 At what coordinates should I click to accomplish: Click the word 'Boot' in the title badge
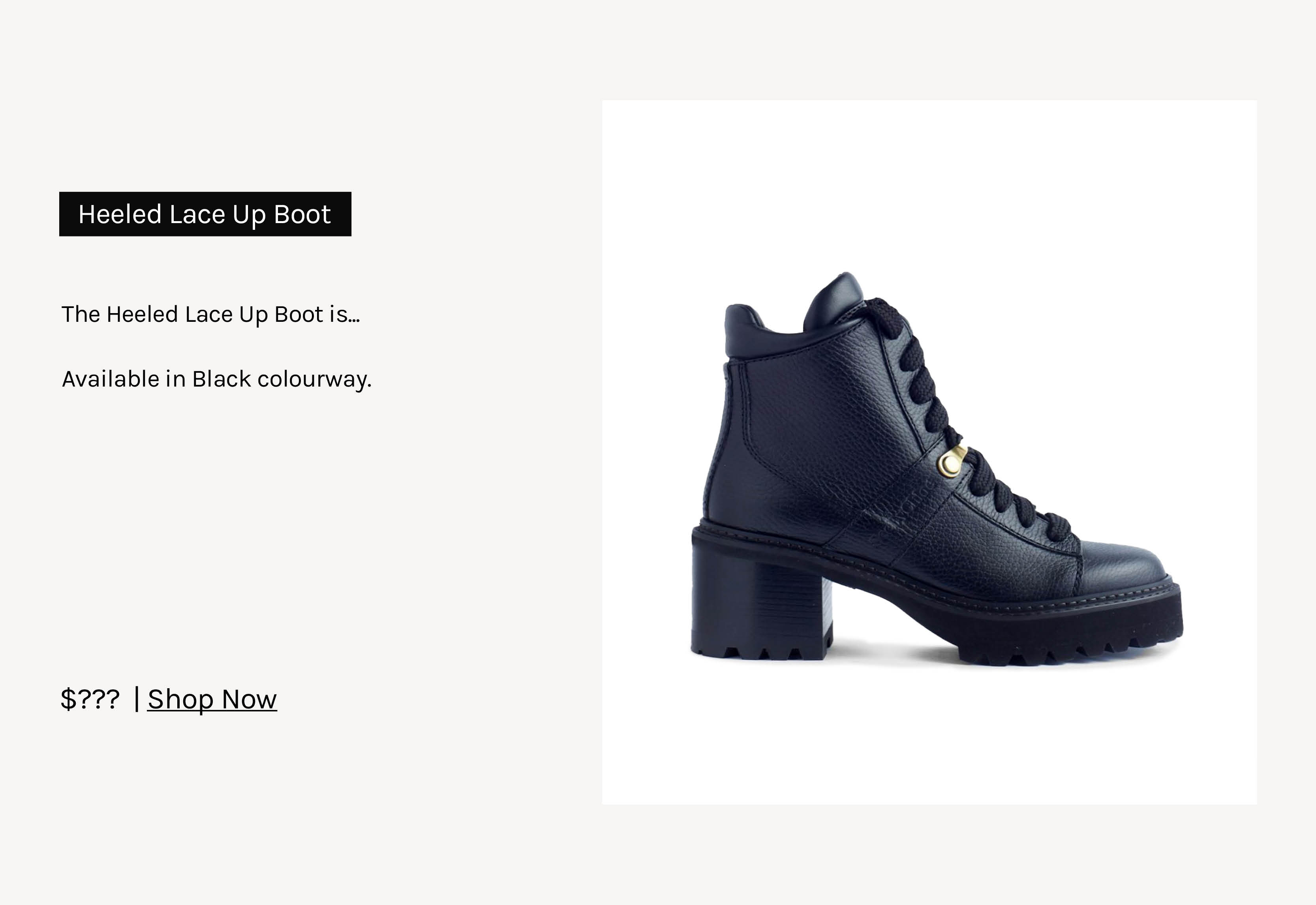coord(302,214)
